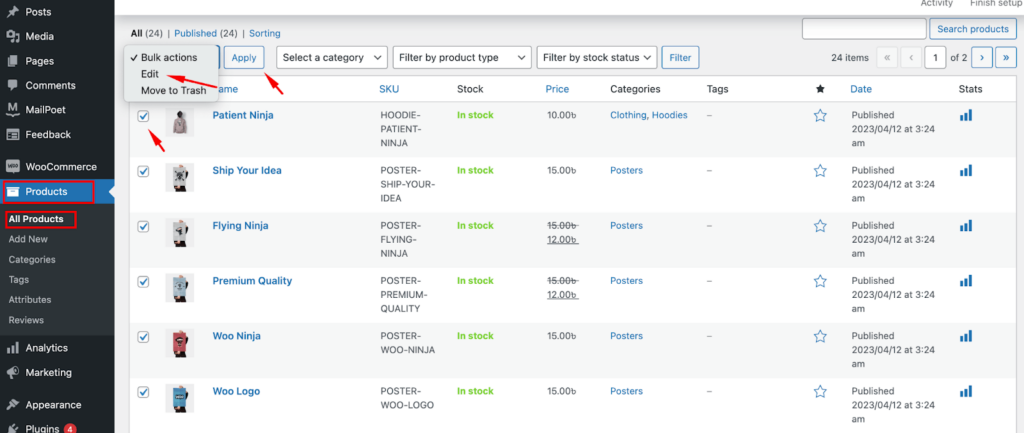This screenshot has width=1024, height=433.
Task: Toggle featured star for Woo Ninja
Action: (820, 336)
